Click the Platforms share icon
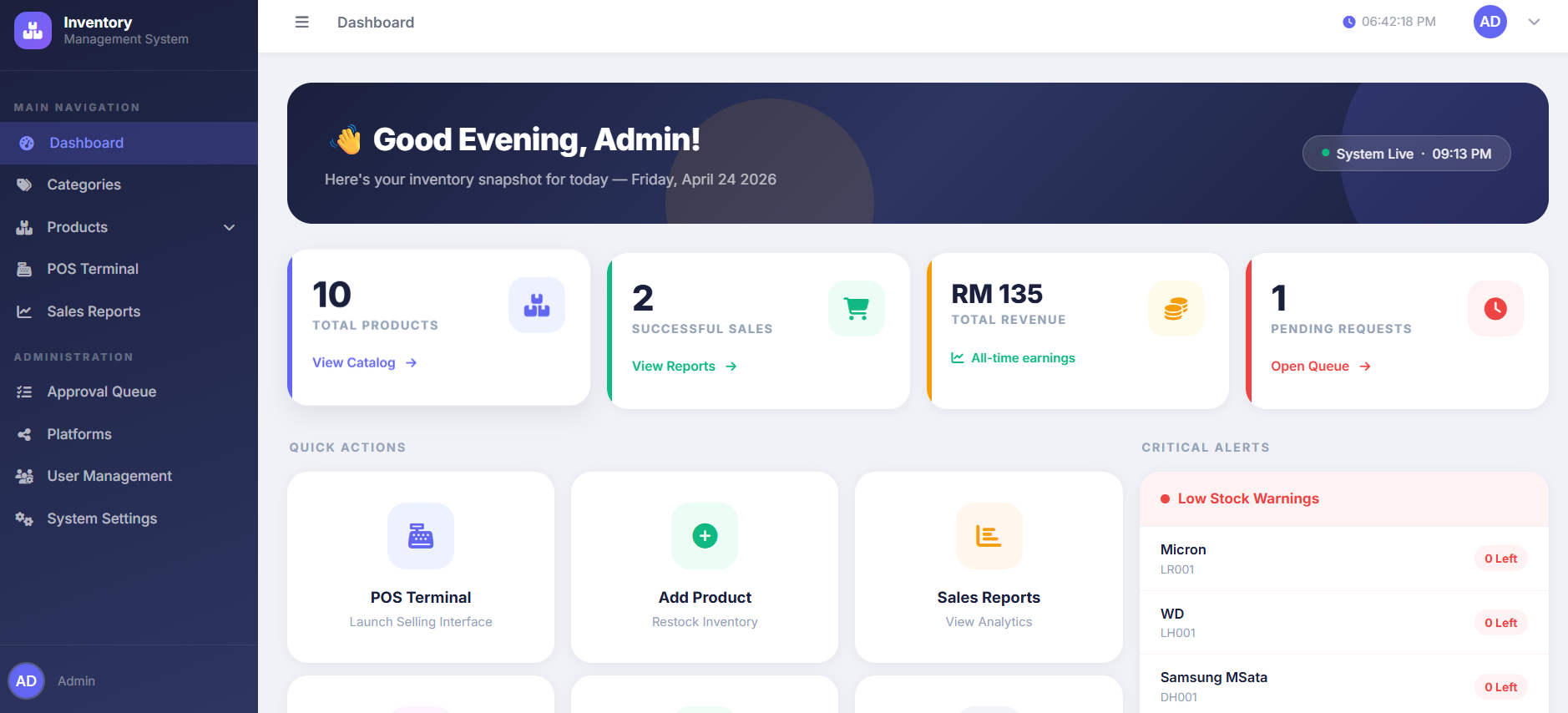The image size is (1568, 713). 24,434
